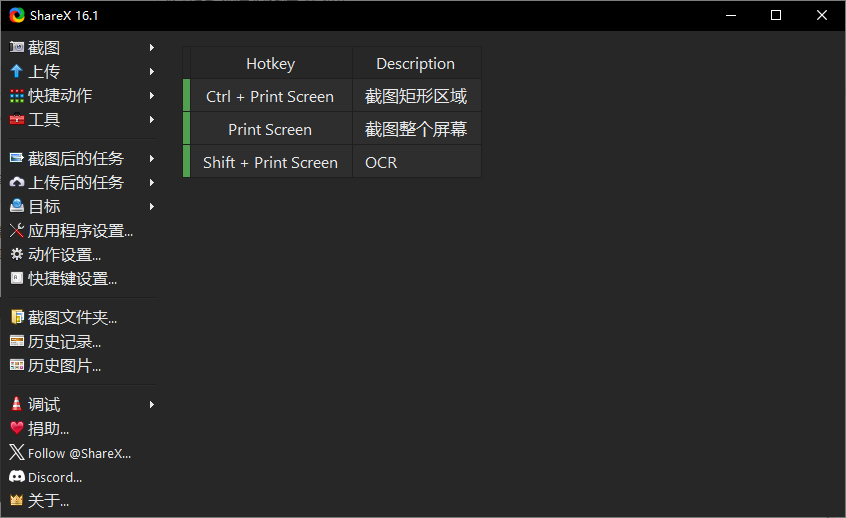Click the green indicator for Shift + Print Screen
Viewport: 846px width, 518px height.
click(186, 162)
